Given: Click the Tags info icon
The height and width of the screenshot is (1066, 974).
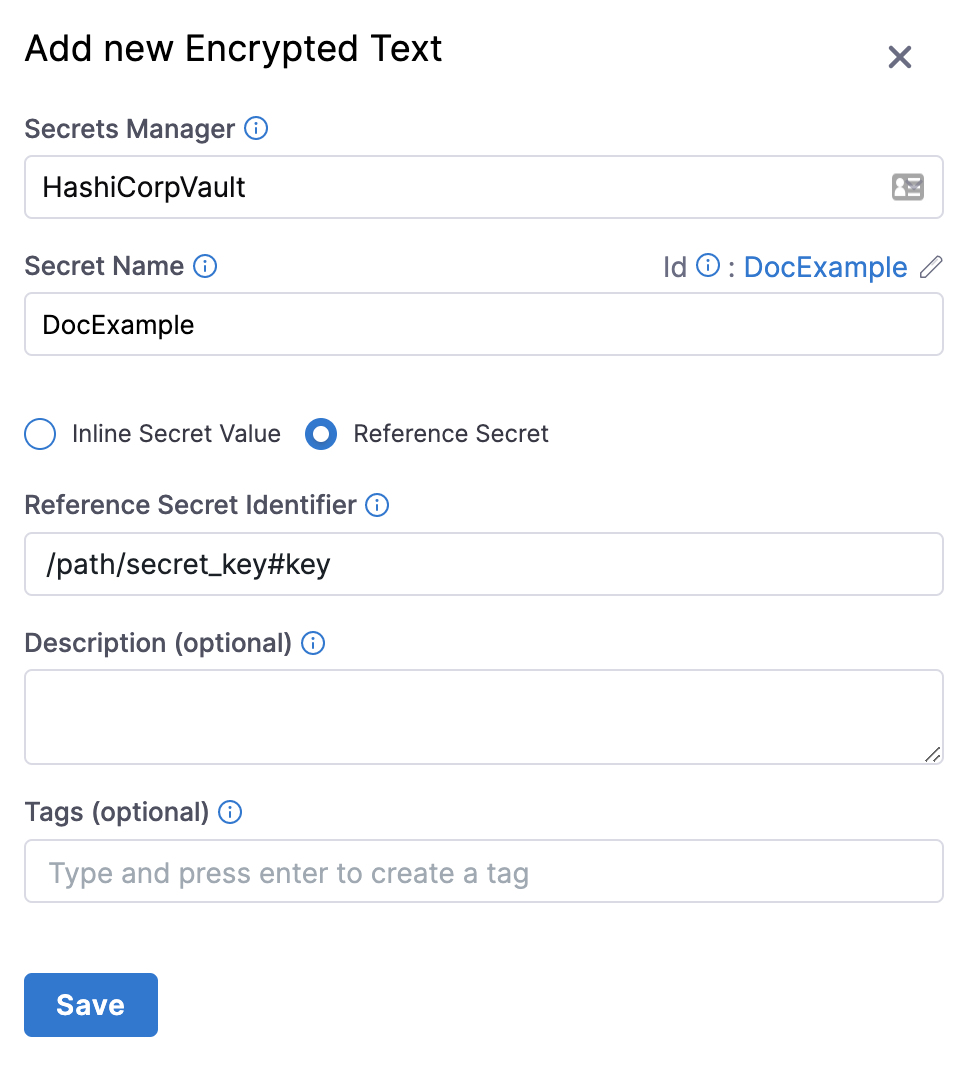Looking at the screenshot, I should point(230,812).
